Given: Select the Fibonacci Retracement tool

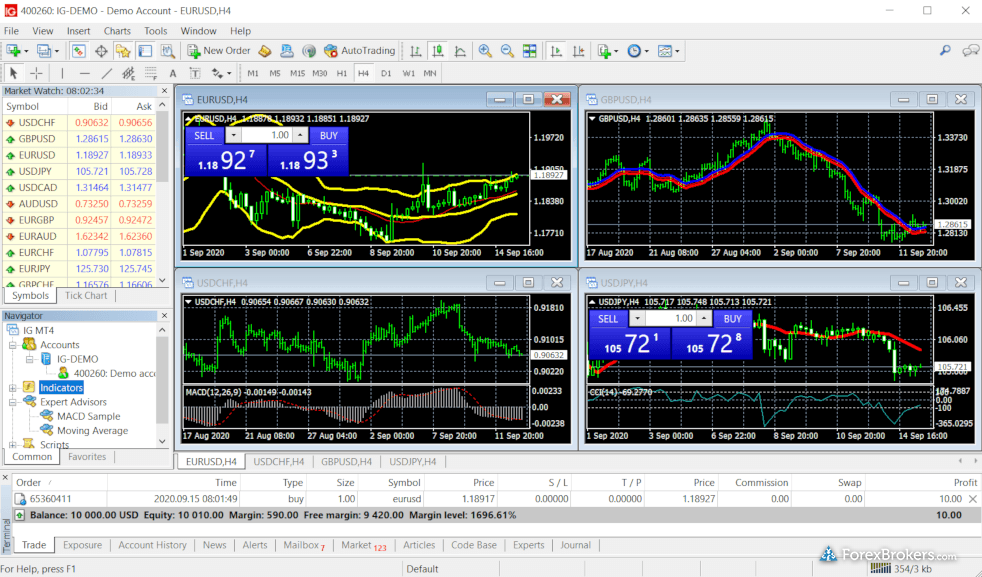Looking at the screenshot, I should pos(150,73).
